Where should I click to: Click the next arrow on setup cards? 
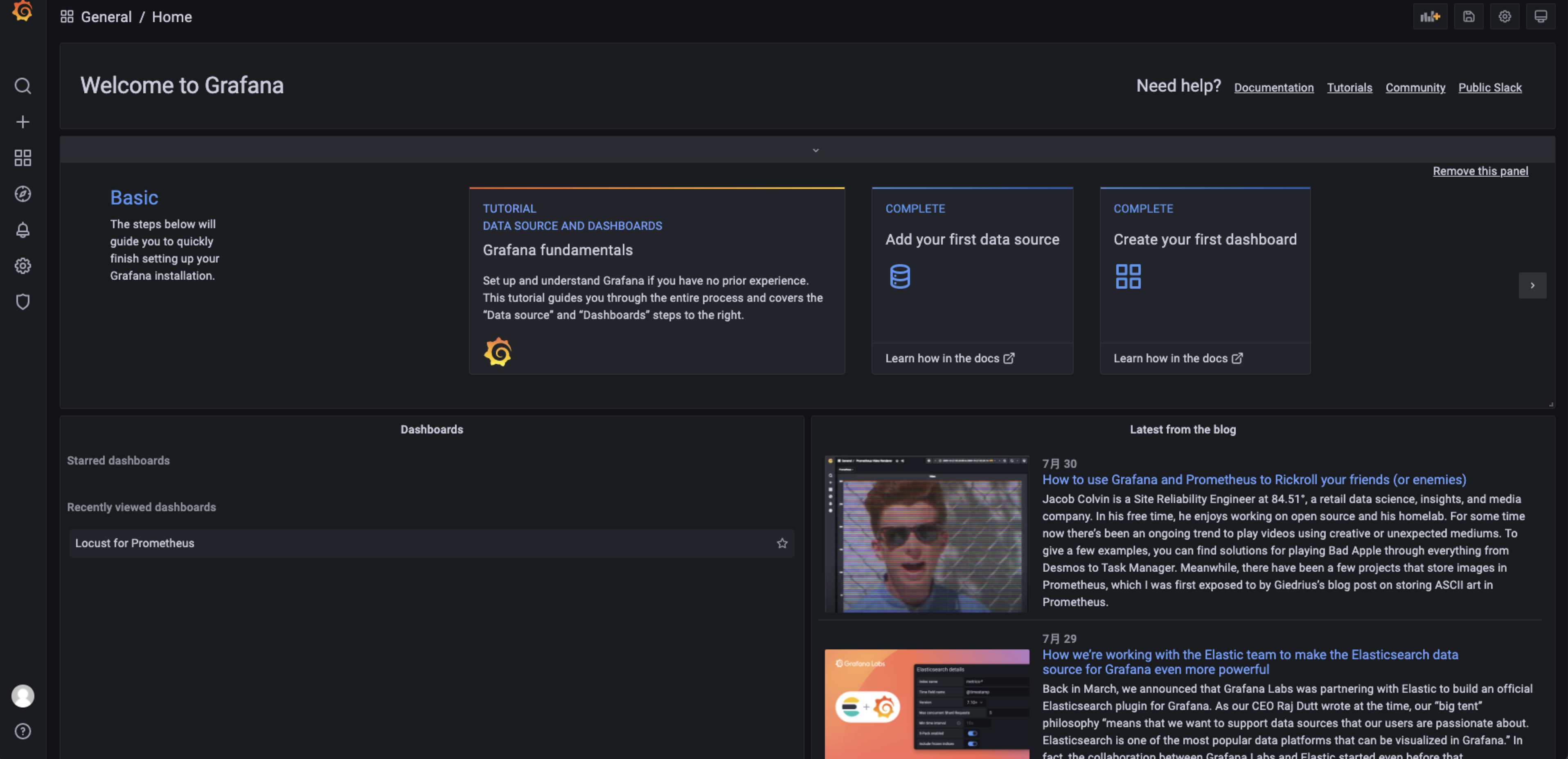(1532, 285)
